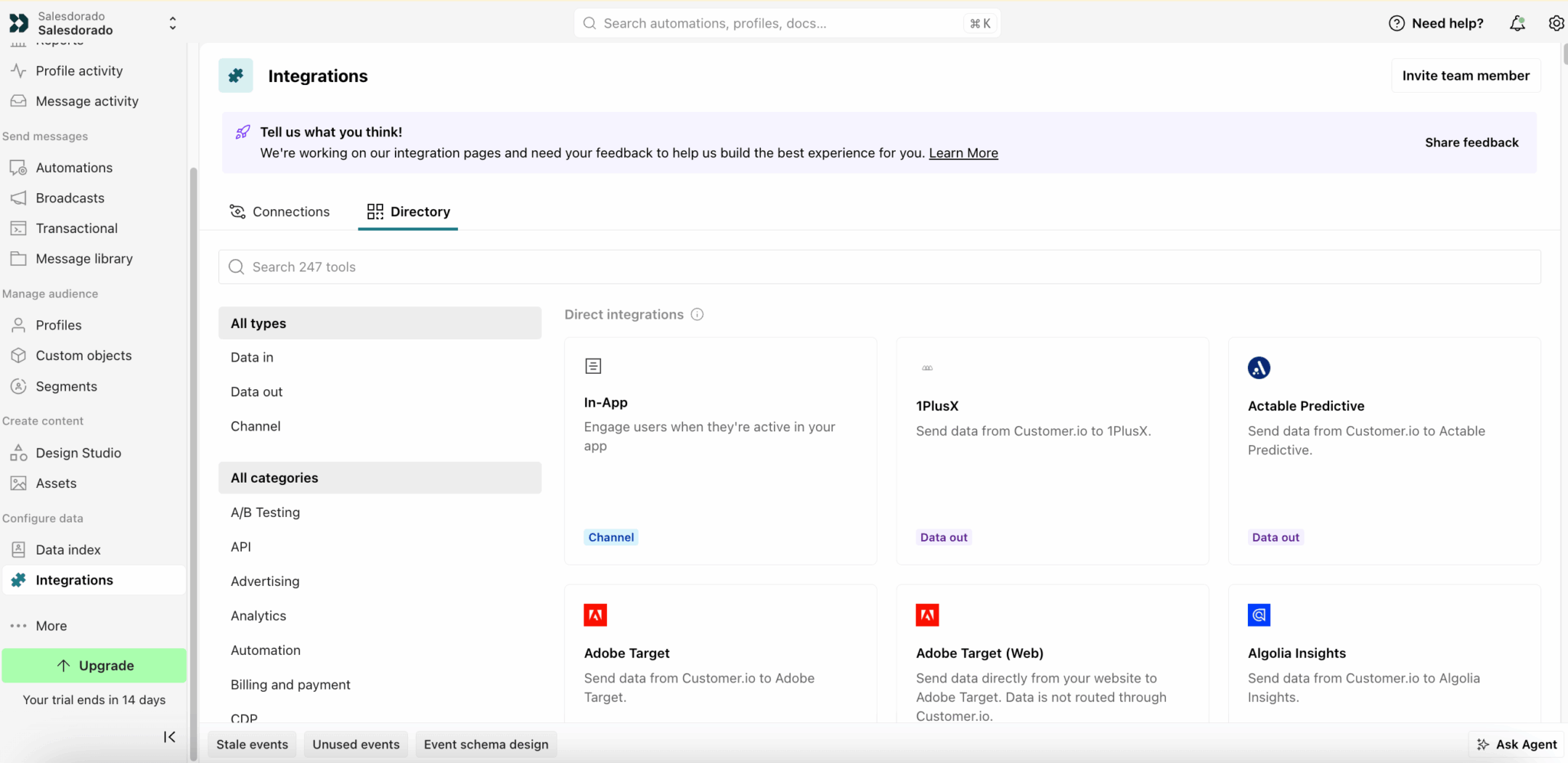The width and height of the screenshot is (1568, 763).
Task: Filter by Analytics category
Action: (380, 615)
